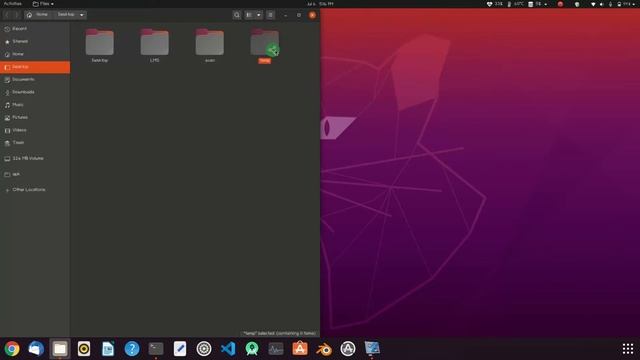Open Documents in the sidebar
Image resolution: width=640 pixels, height=360 pixels.
click(x=35, y=80)
